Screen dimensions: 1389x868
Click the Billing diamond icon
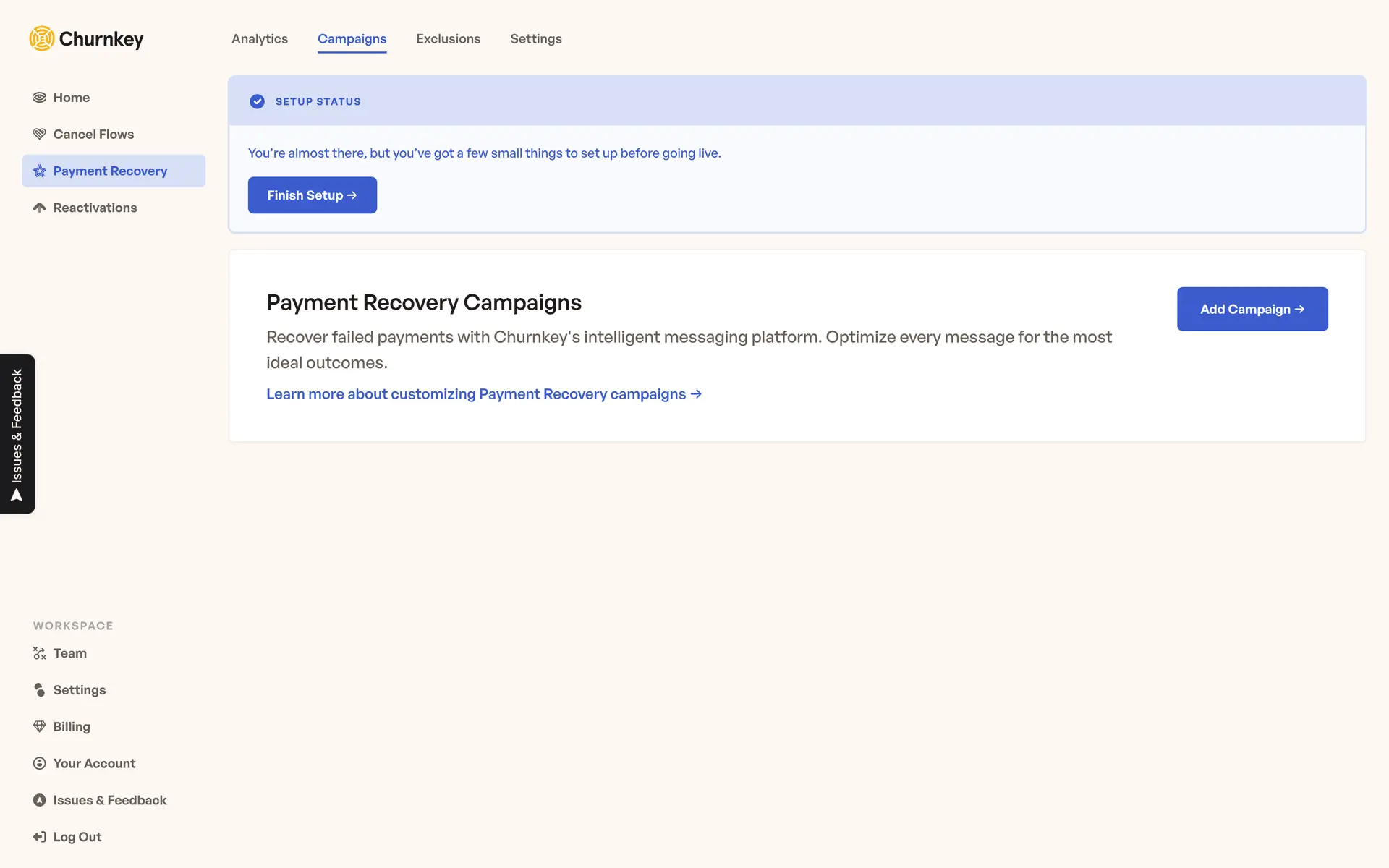click(x=40, y=726)
